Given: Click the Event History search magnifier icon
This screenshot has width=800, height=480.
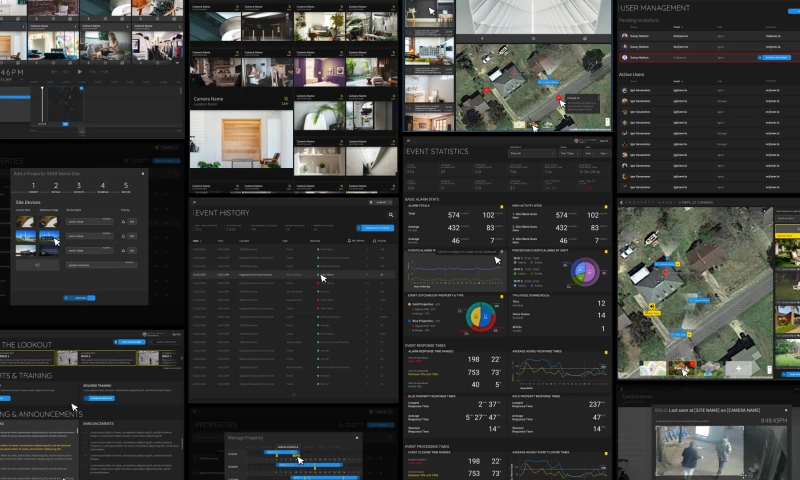Looking at the screenshot, I should tap(389, 215).
